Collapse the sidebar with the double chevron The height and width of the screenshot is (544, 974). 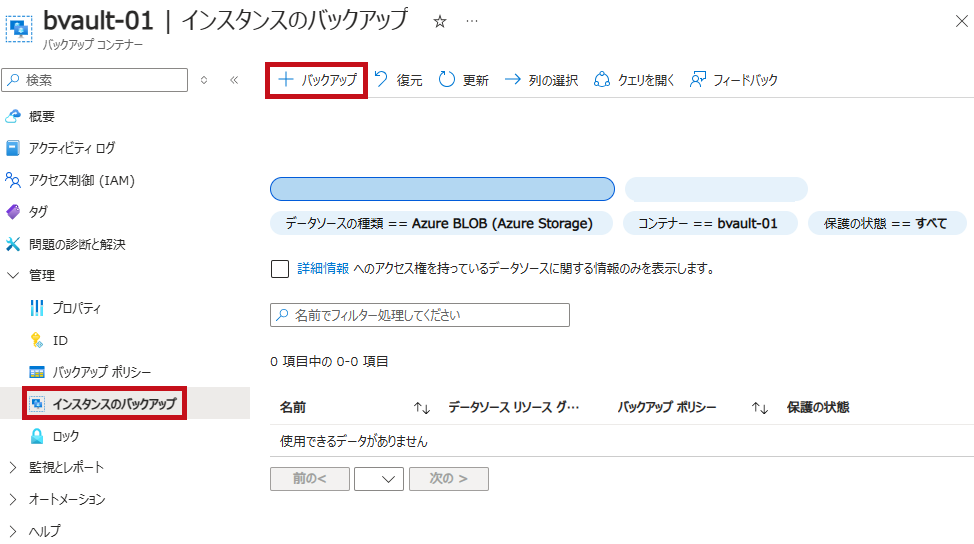point(234,80)
